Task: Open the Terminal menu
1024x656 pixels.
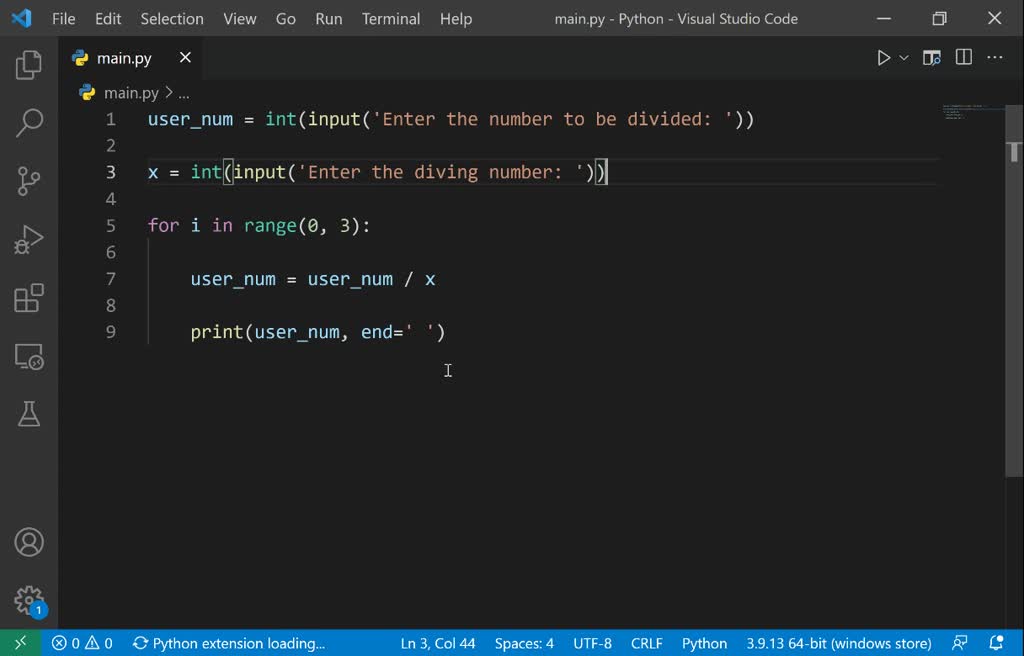Action: coord(390,18)
